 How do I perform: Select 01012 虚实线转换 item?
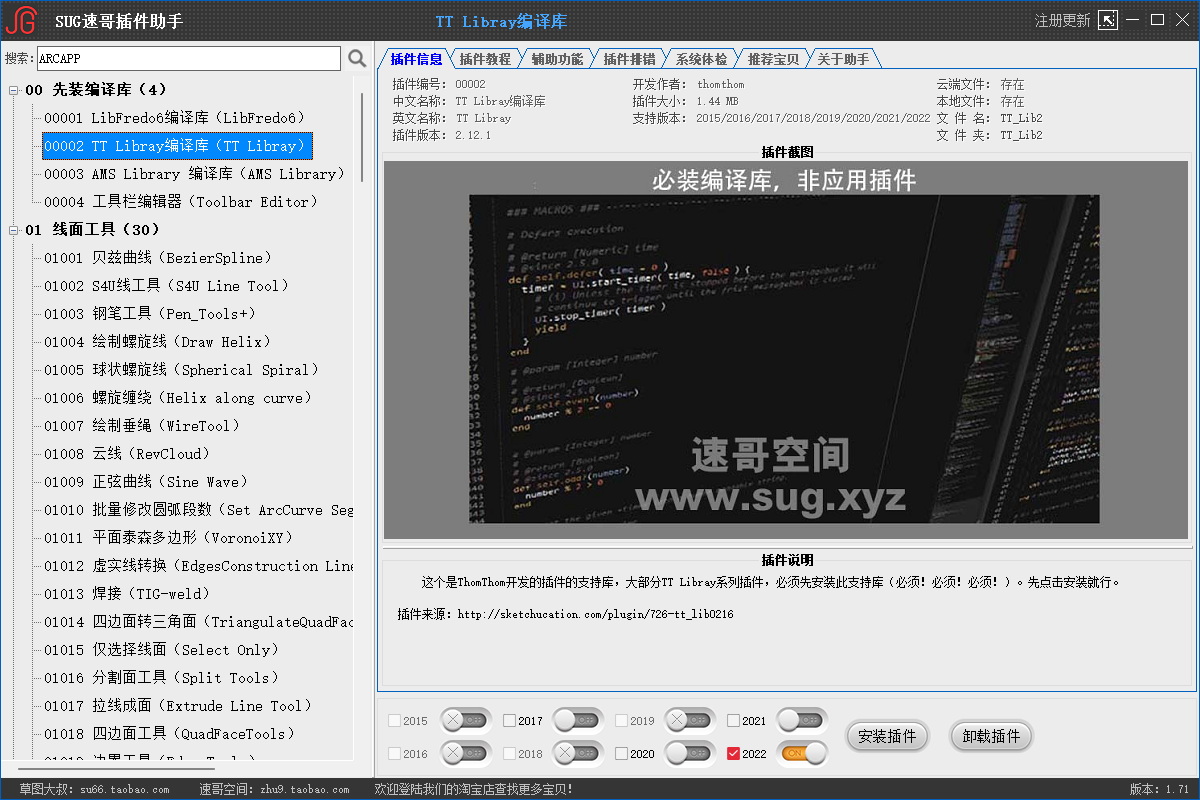click(198, 566)
